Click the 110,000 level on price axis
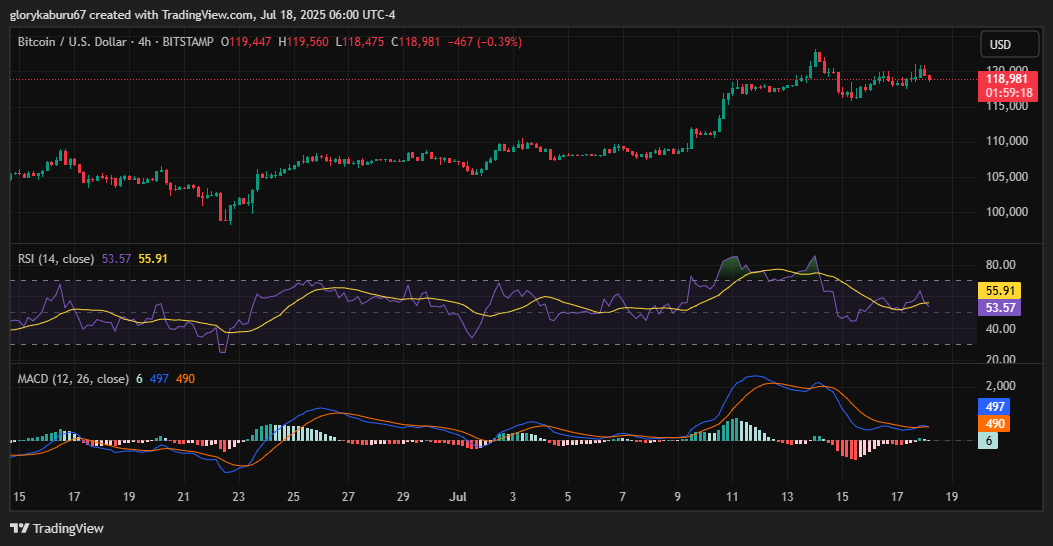Image resolution: width=1053 pixels, height=546 pixels. (1006, 141)
